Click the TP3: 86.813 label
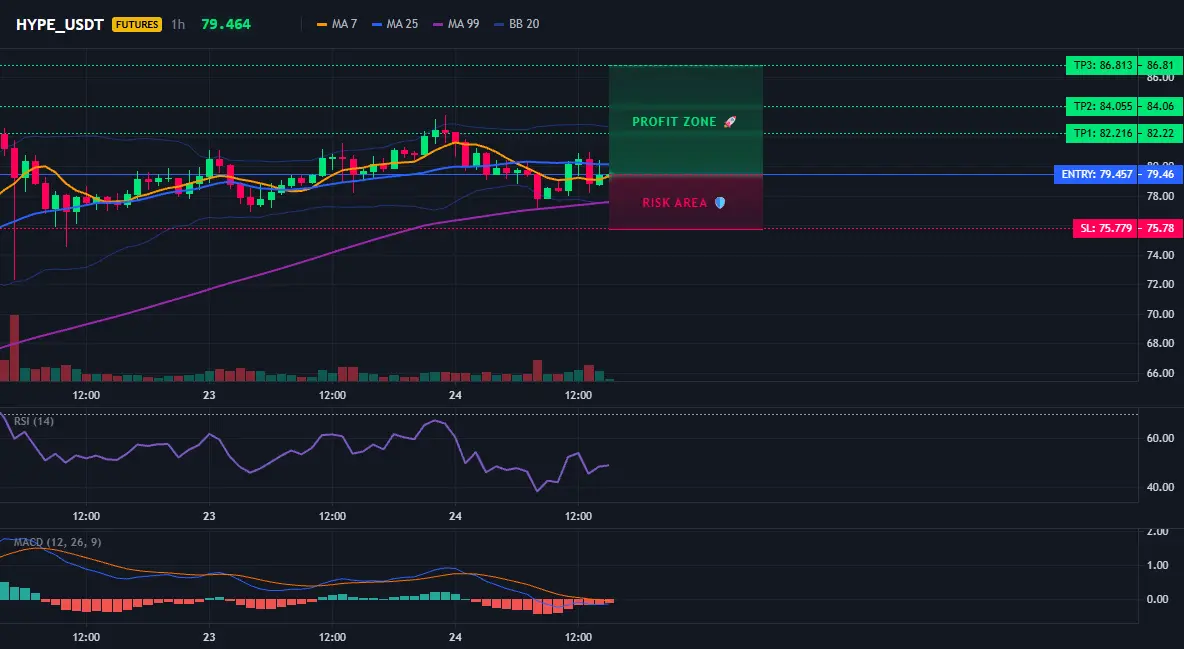1184x649 pixels. [x=1102, y=66]
